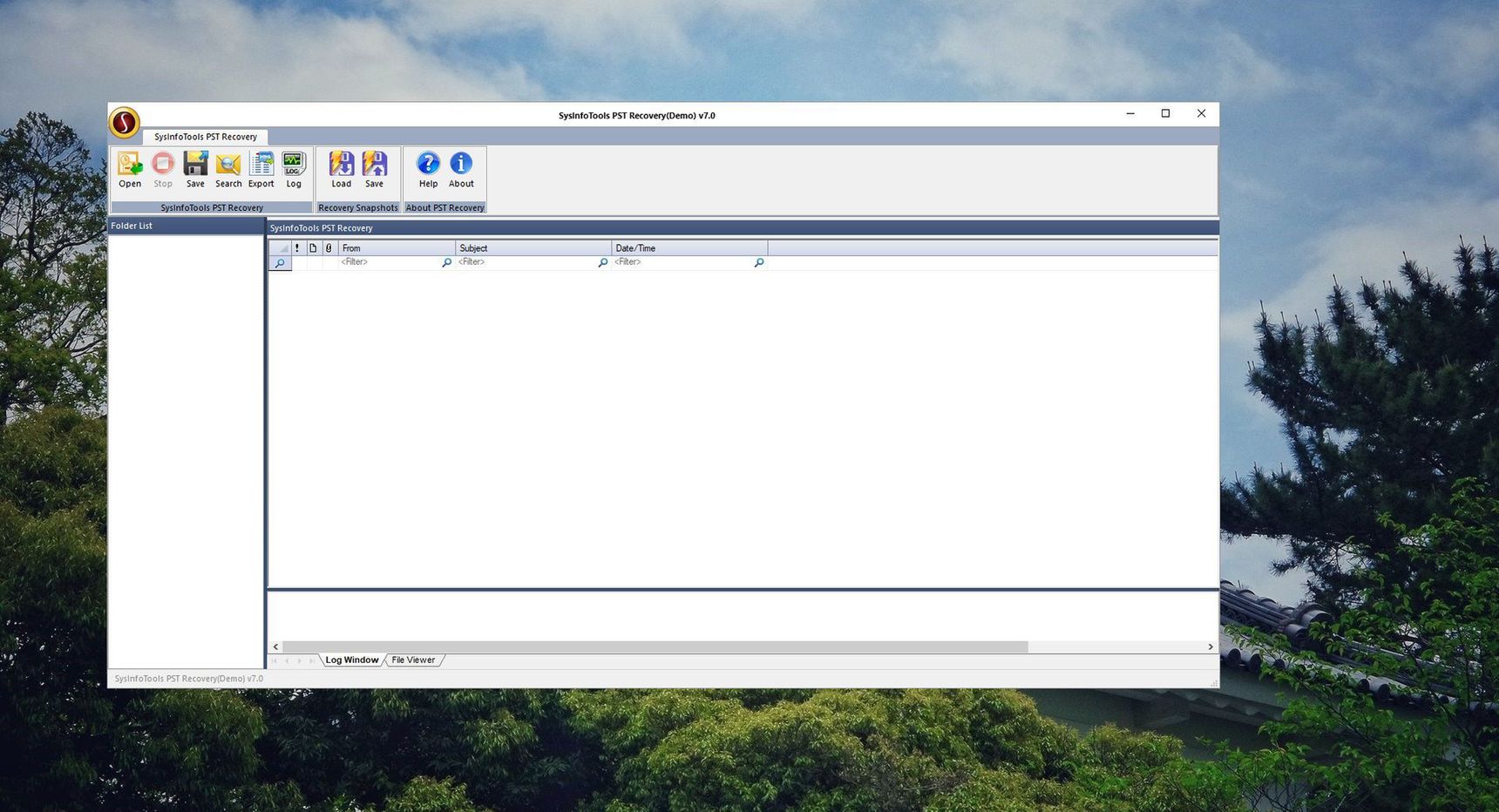The height and width of the screenshot is (812, 1499).
Task: Click the log window horizontal scrollbar thumb
Action: [x=655, y=647]
